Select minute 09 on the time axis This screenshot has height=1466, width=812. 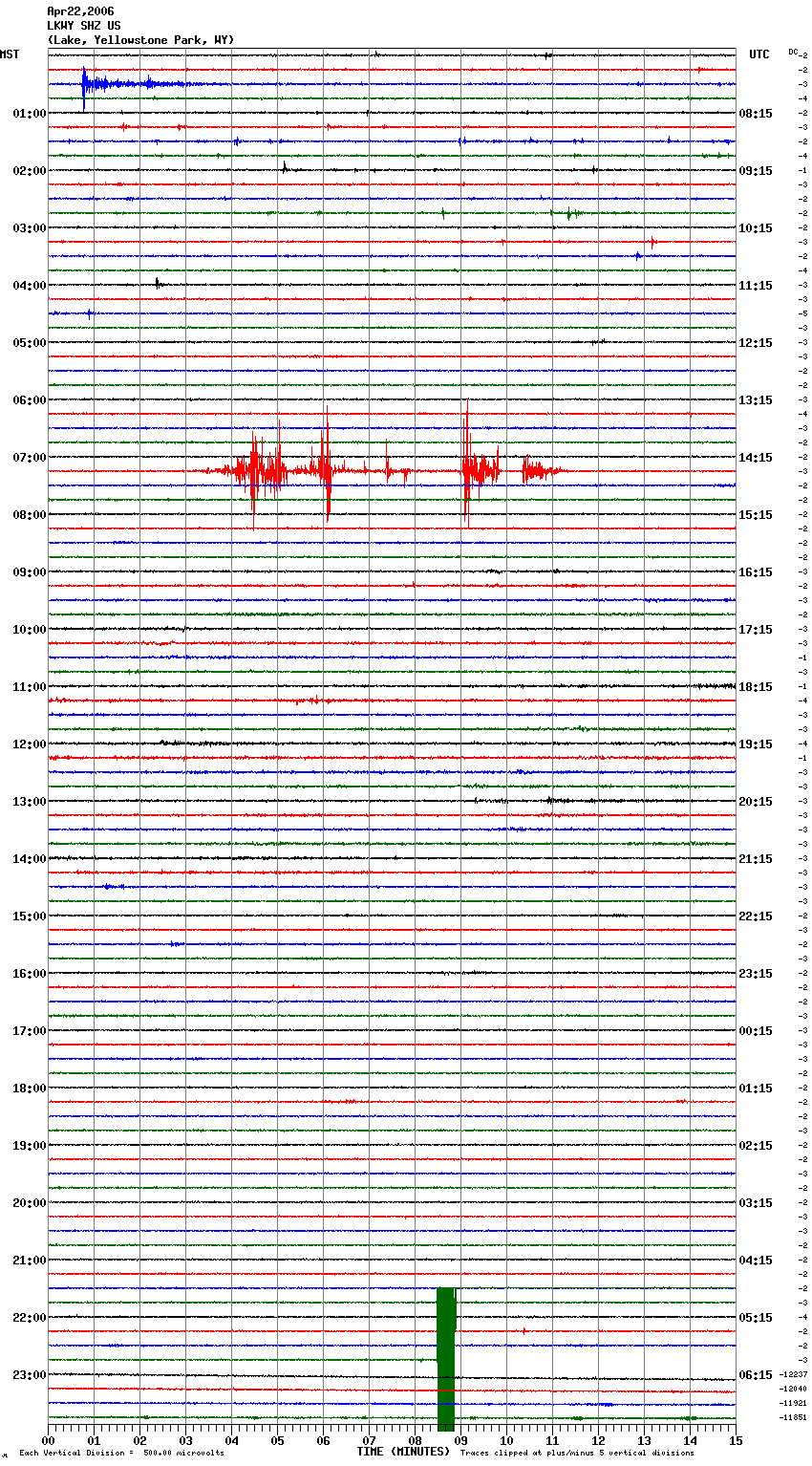tap(460, 1439)
